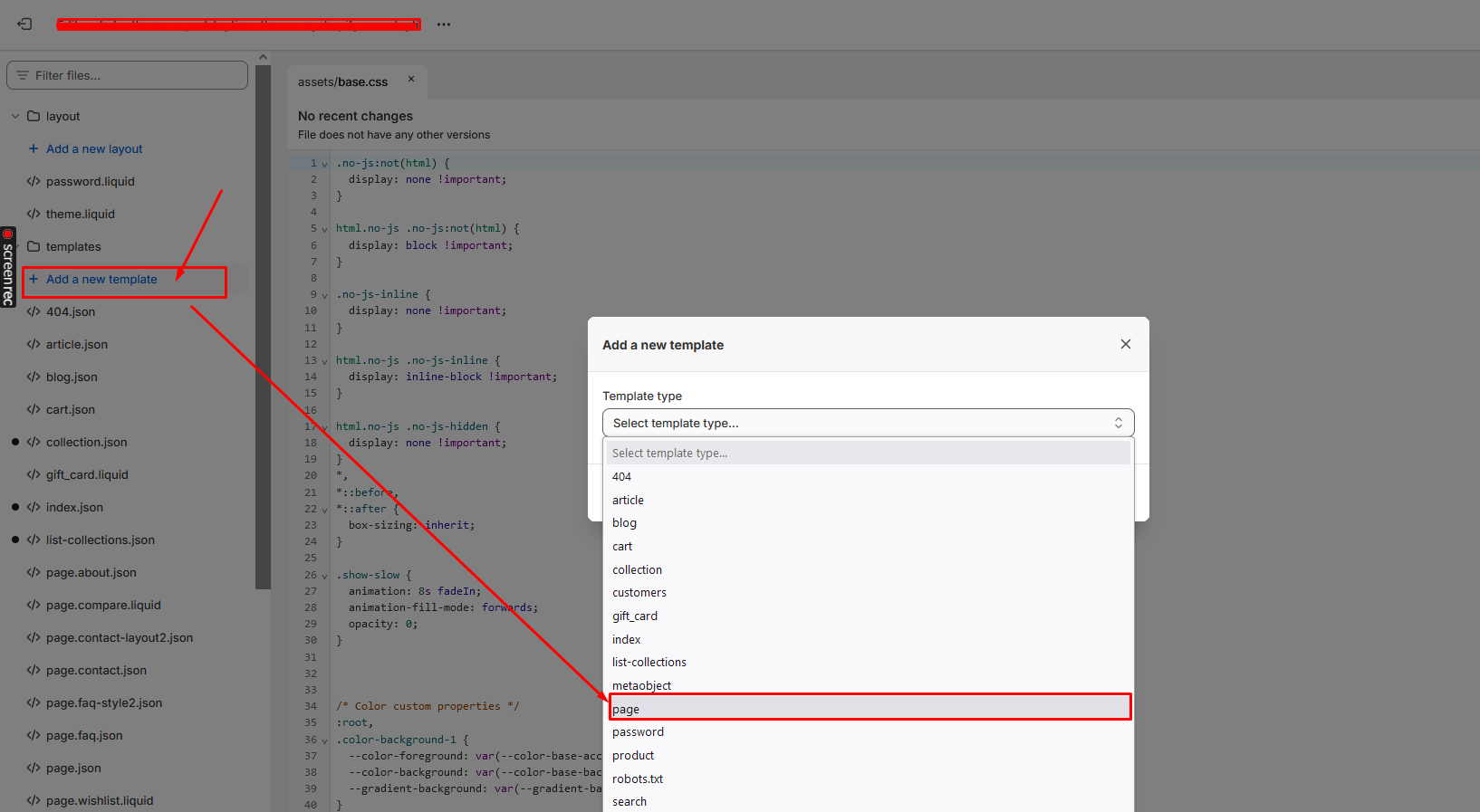Fold code at line 22
Image resolution: width=1480 pixels, height=812 pixels.
pyautogui.click(x=324, y=510)
